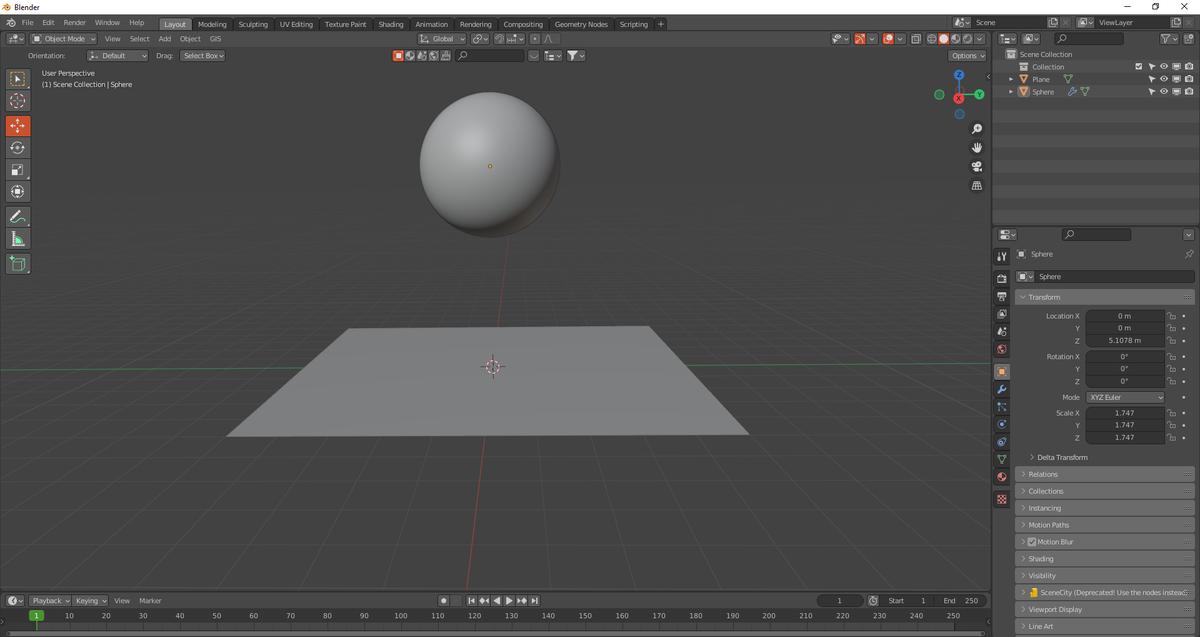The image size is (1200, 637).
Task: Open the Physics properties tab
Action: (1002, 424)
